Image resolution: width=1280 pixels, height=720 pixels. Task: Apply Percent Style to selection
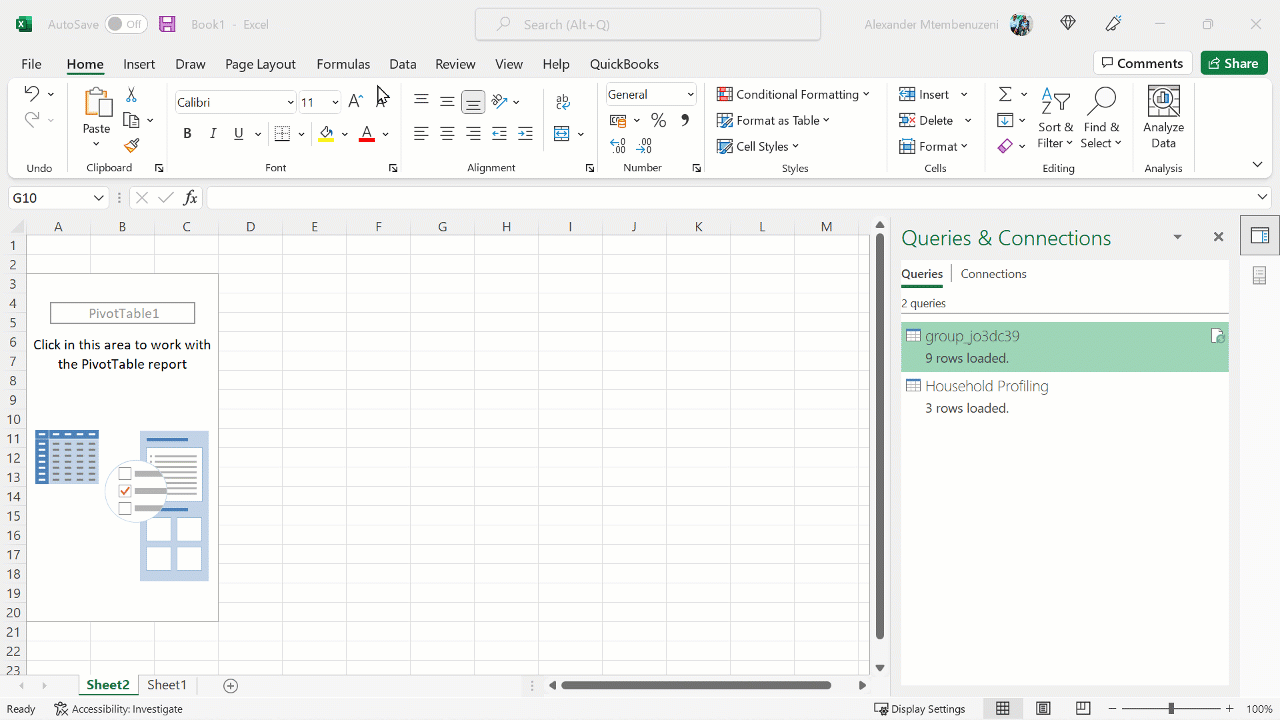(658, 120)
